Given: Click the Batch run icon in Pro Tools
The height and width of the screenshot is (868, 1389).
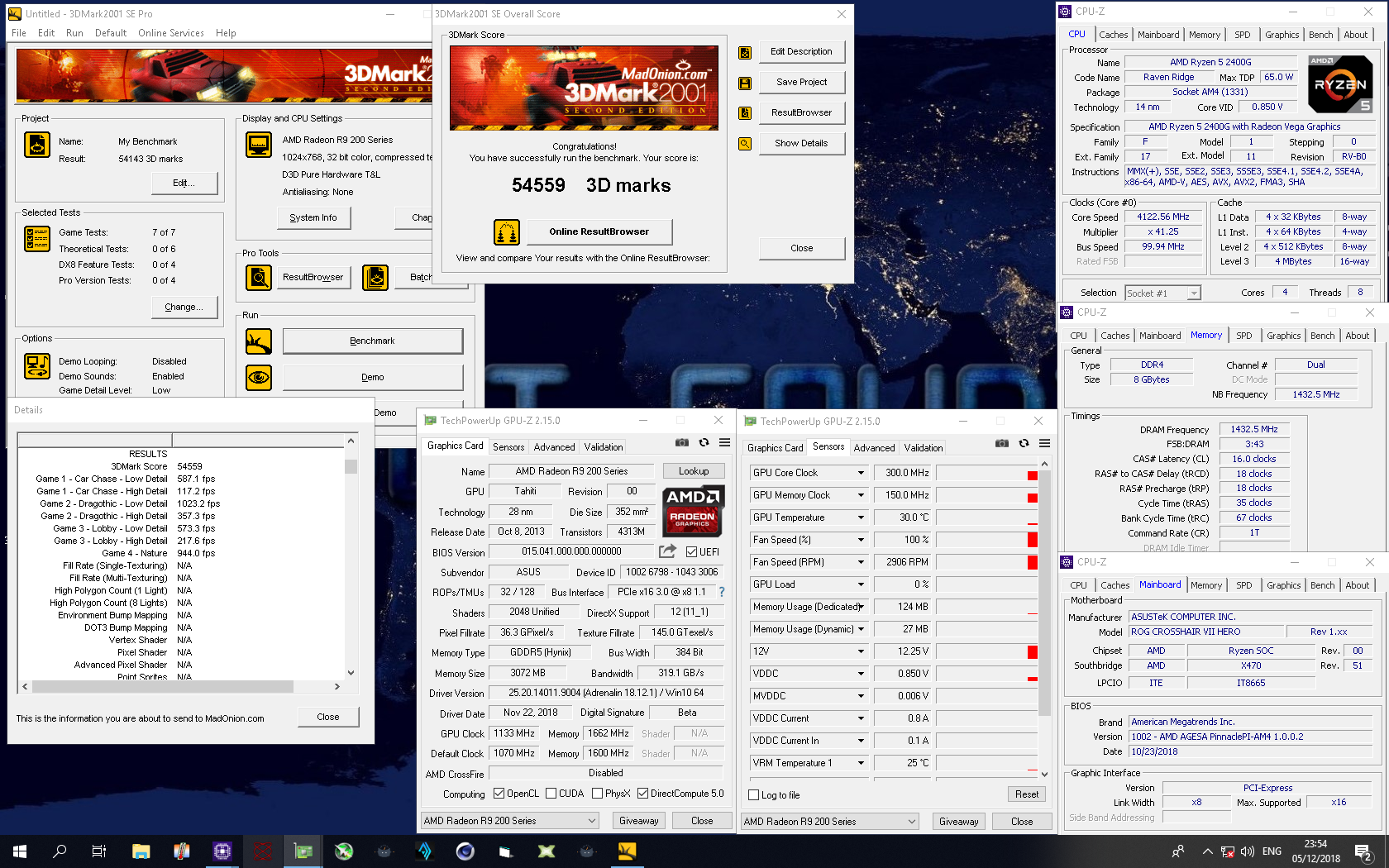Looking at the screenshot, I should tap(375, 278).
